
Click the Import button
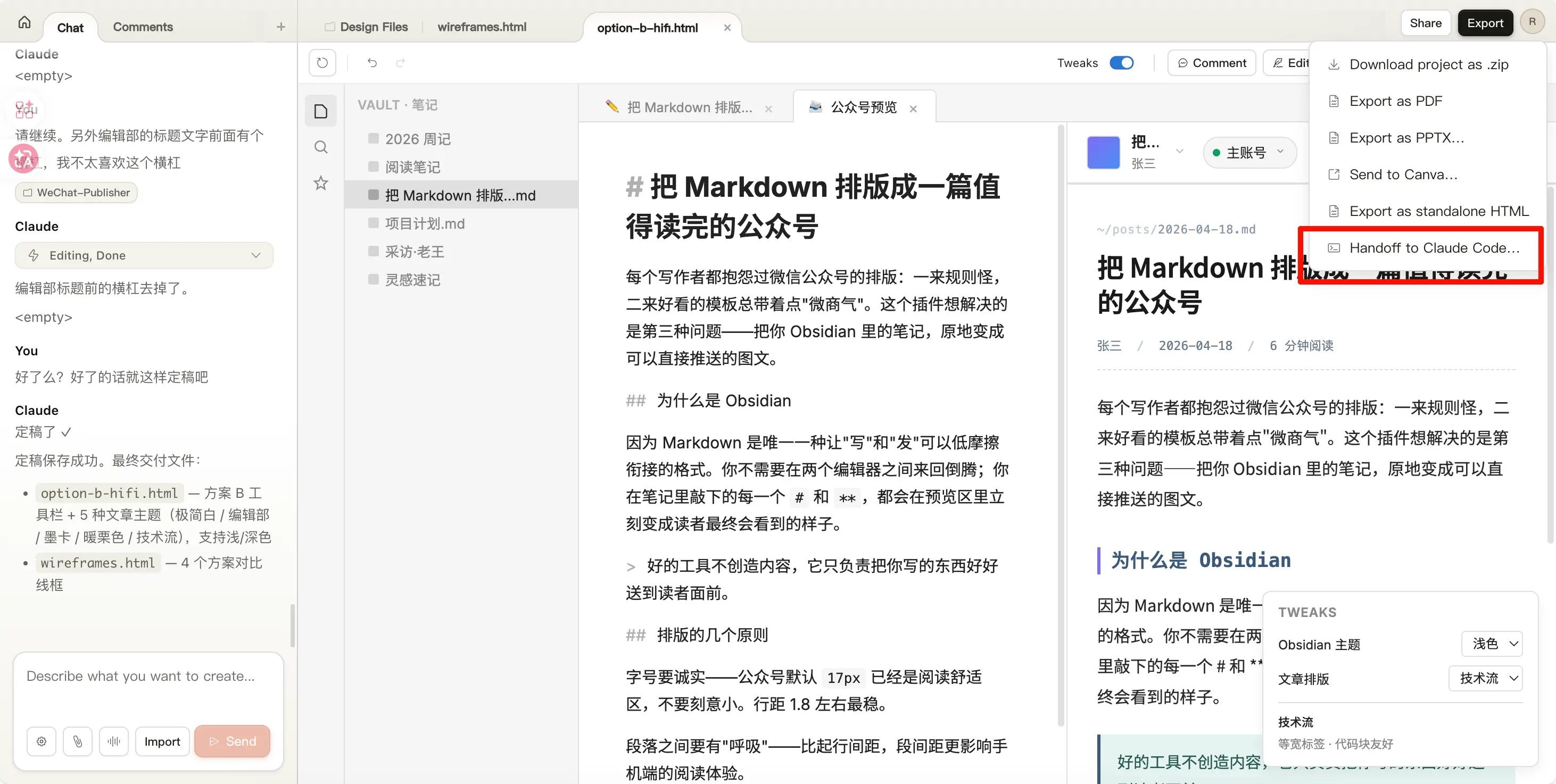pyautogui.click(x=162, y=741)
